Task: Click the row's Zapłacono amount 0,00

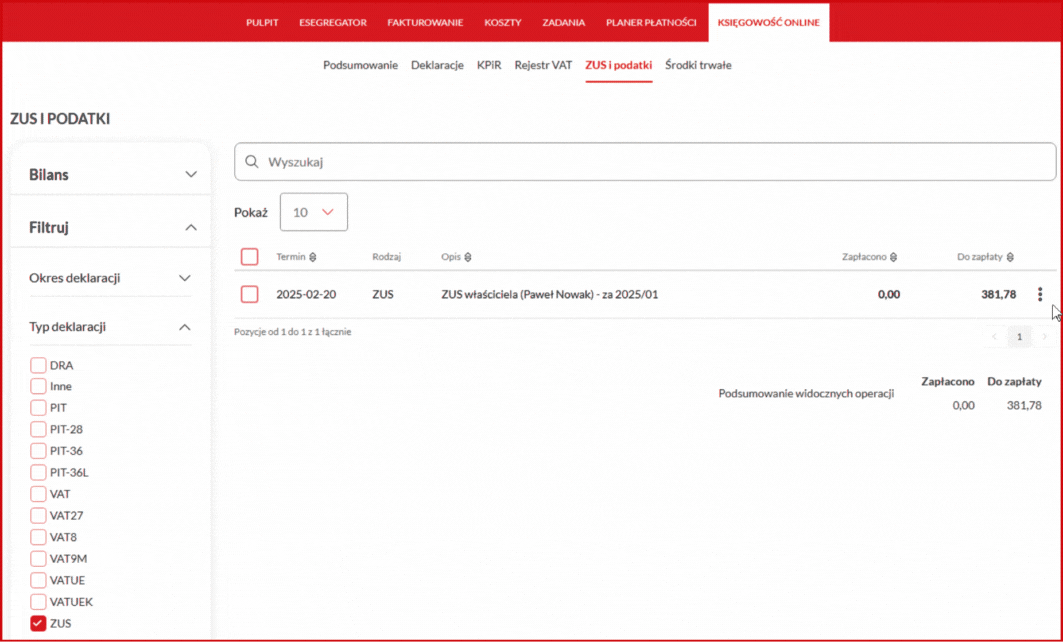Action: coord(889,294)
